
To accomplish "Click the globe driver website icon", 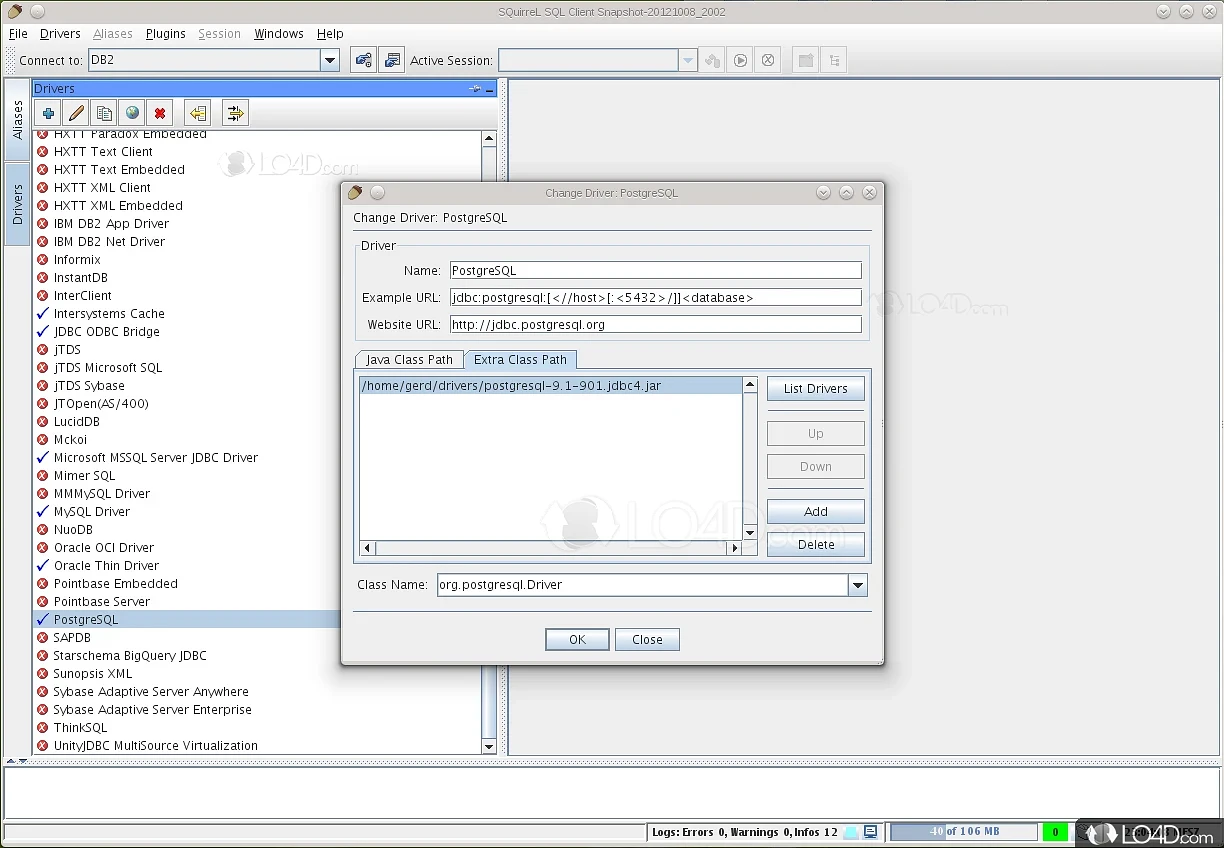I will coord(132,113).
